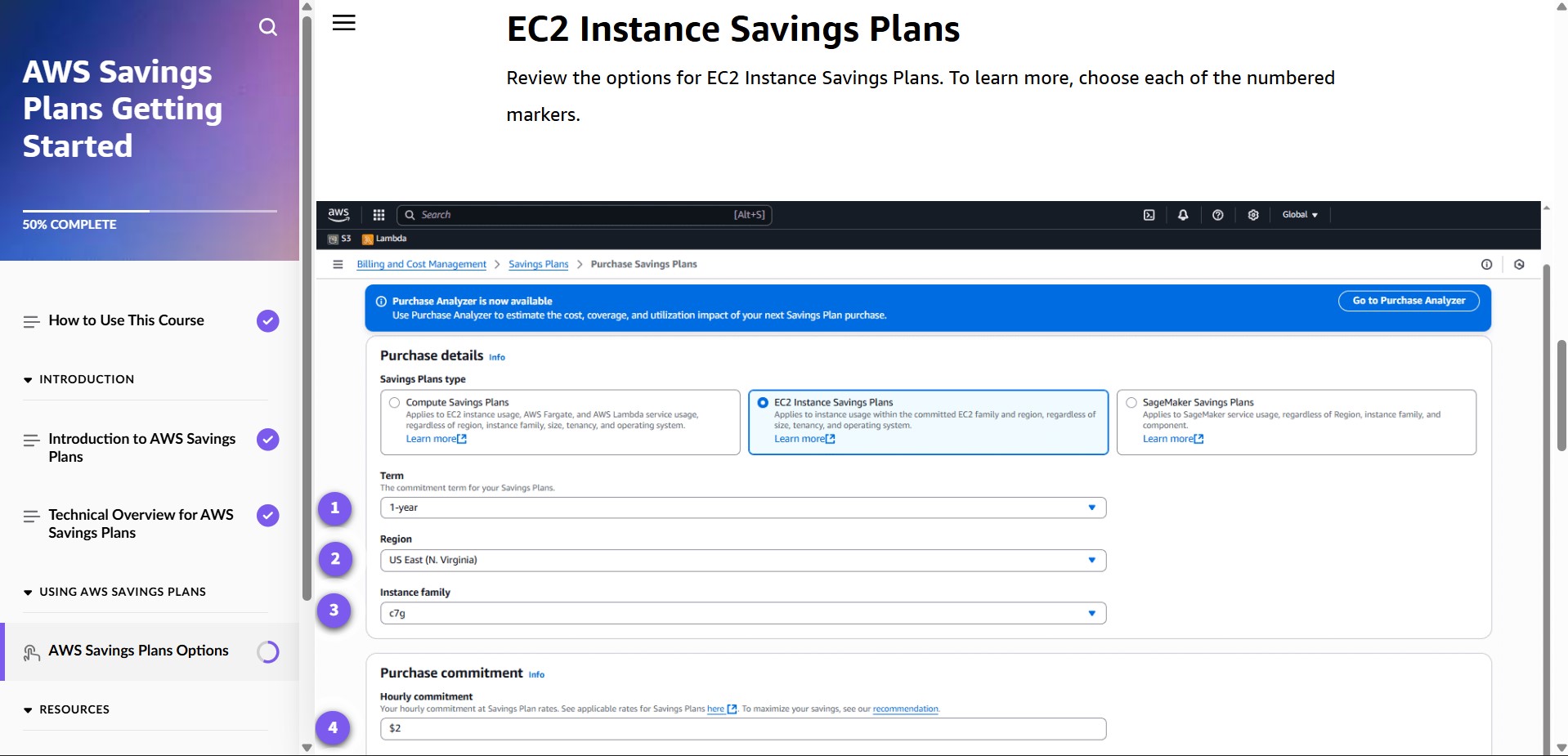The image size is (1568, 756).
Task: Expand the Instance family c7g dropdown
Action: click(x=742, y=613)
